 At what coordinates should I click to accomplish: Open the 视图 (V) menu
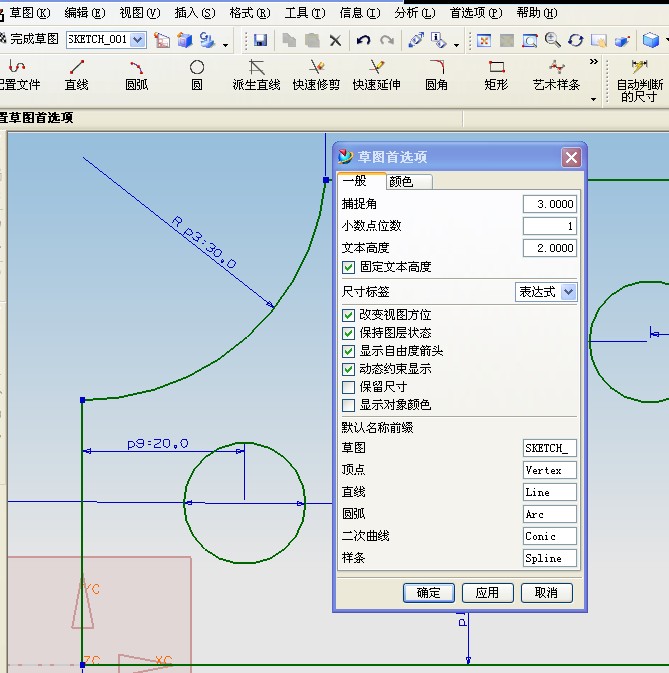click(139, 13)
